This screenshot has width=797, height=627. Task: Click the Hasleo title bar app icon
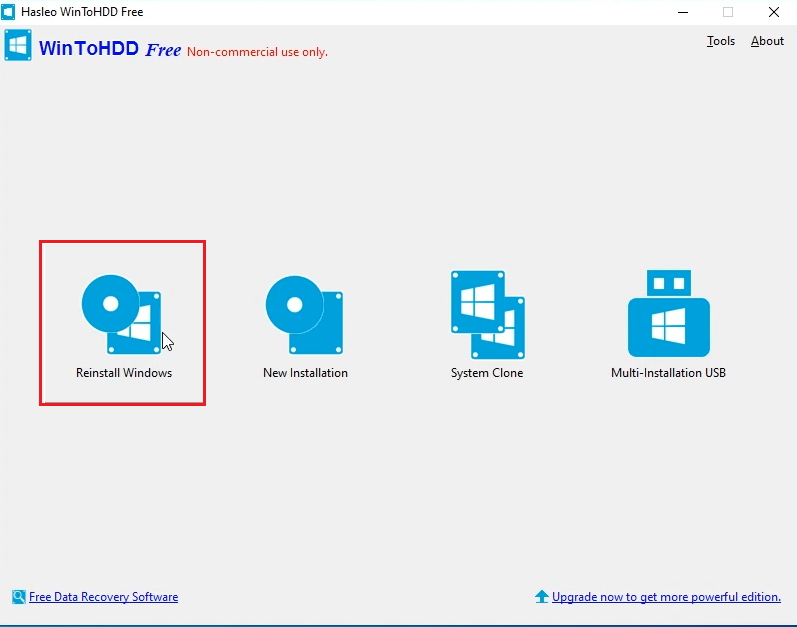click(x=8, y=12)
